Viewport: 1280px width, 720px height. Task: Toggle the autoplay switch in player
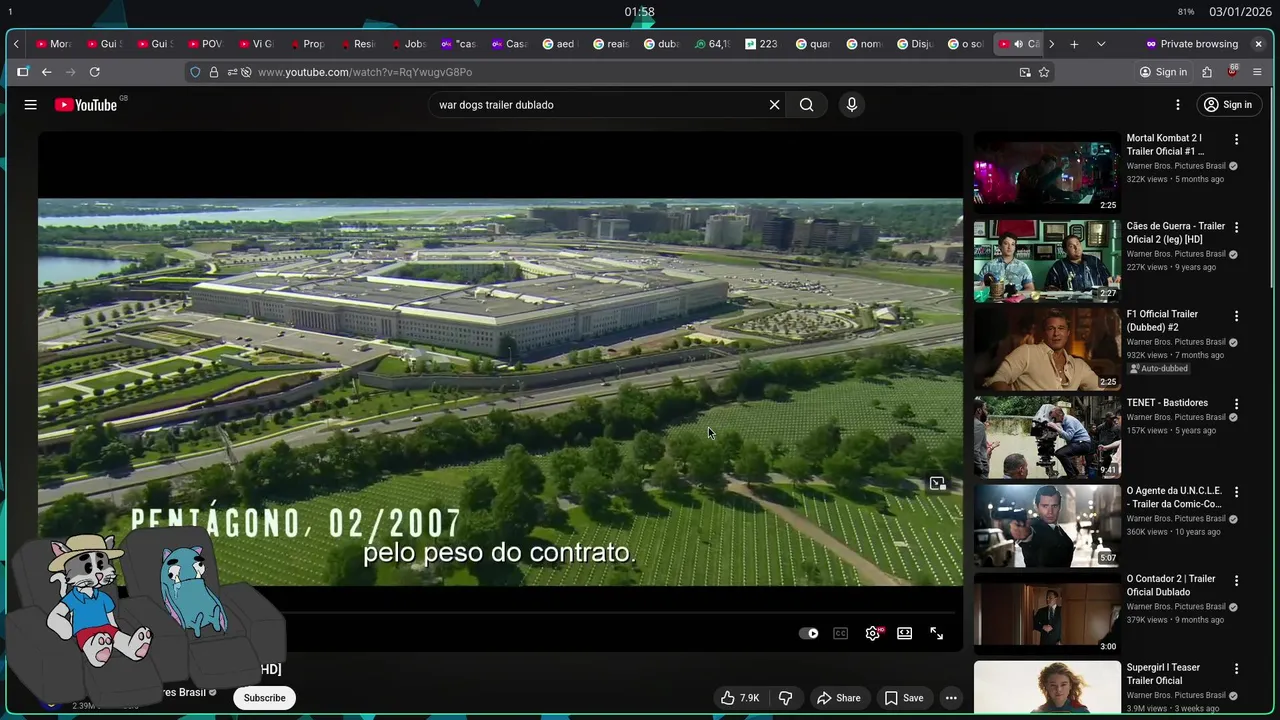809,633
